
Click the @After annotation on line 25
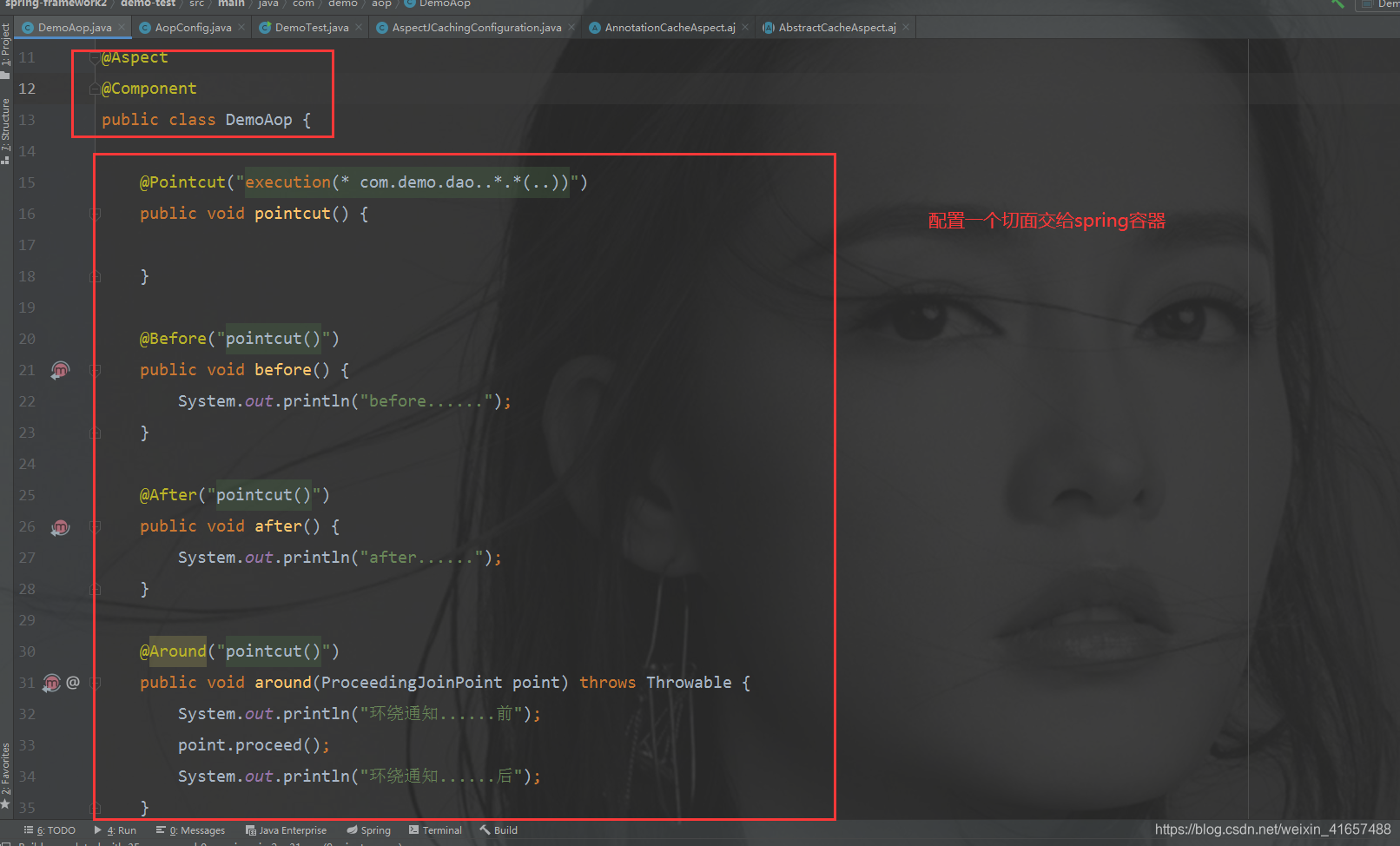pyautogui.click(x=168, y=495)
